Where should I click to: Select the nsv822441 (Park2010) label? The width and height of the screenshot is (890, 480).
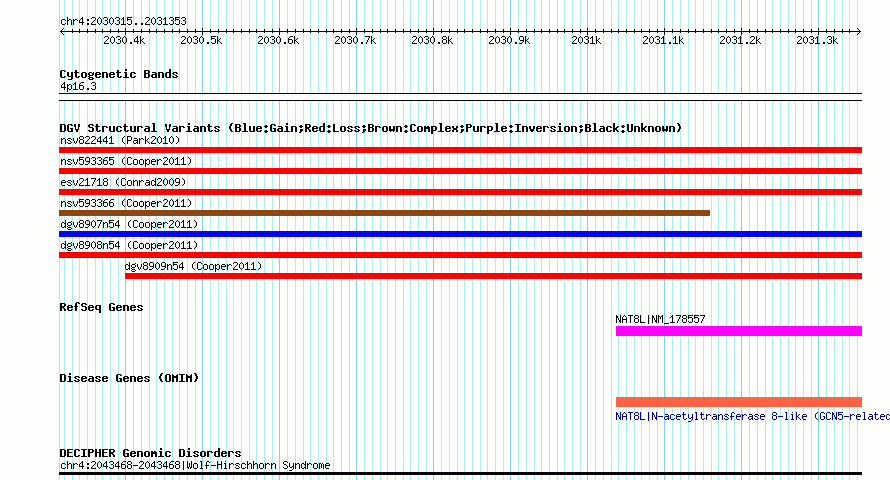pyautogui.click(x=120, y=140)
